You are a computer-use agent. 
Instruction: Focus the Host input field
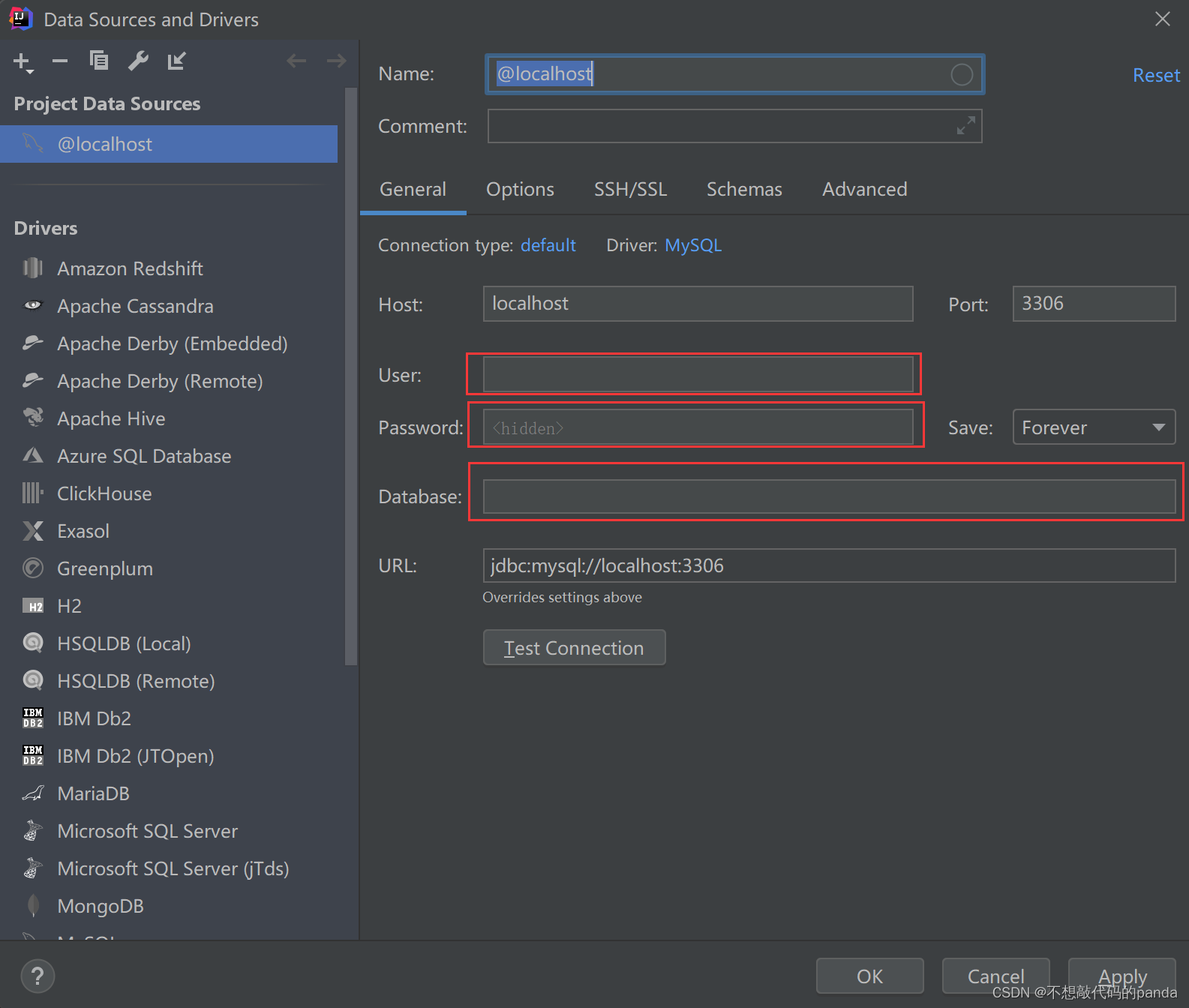coord(698,304)
